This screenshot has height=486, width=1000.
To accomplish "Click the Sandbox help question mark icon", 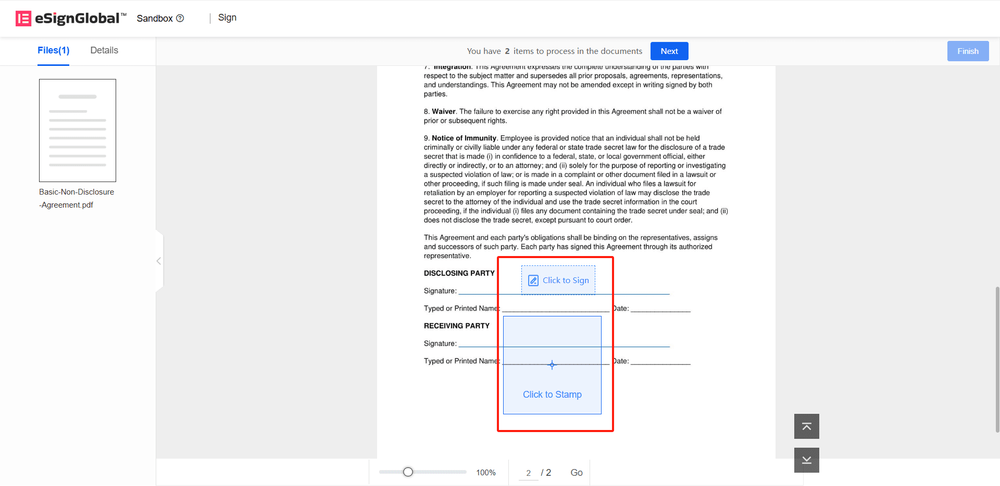I will point(180,18).
